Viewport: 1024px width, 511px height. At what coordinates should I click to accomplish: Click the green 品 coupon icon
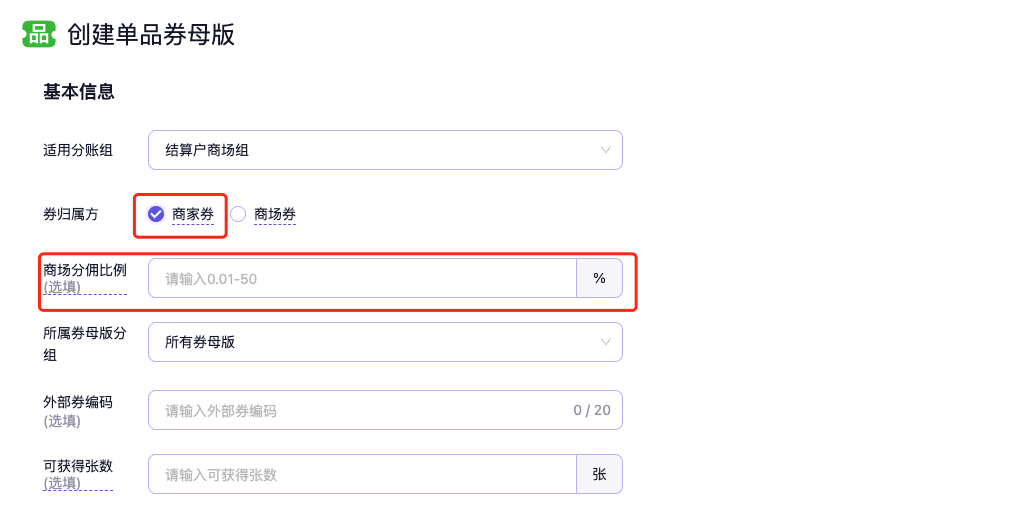[39, 34]
